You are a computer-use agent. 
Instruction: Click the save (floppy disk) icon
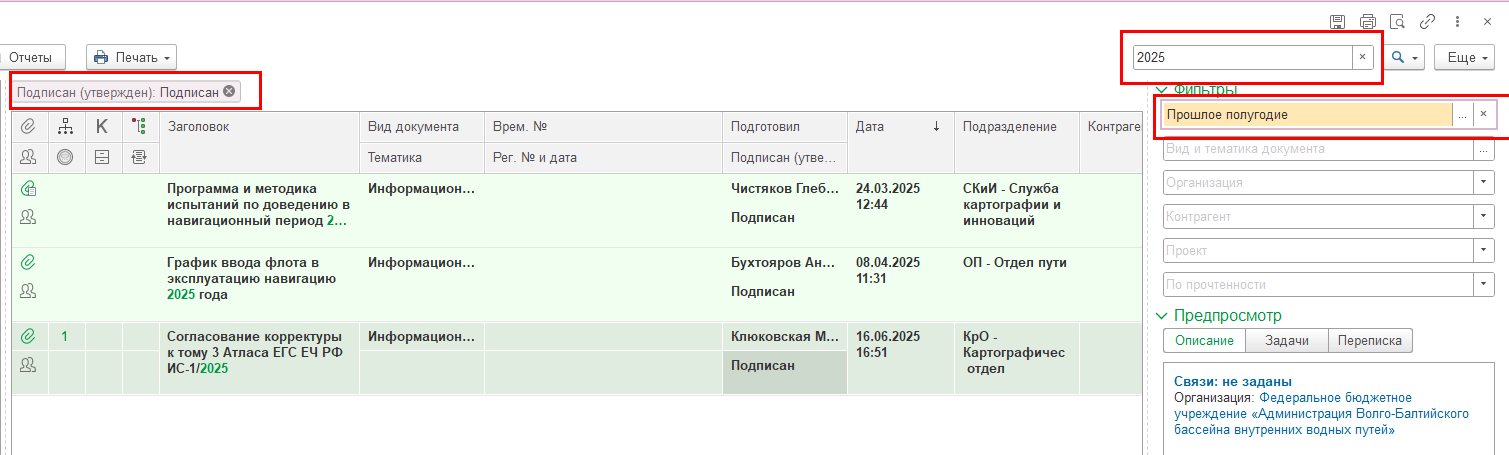point(1337,22)
